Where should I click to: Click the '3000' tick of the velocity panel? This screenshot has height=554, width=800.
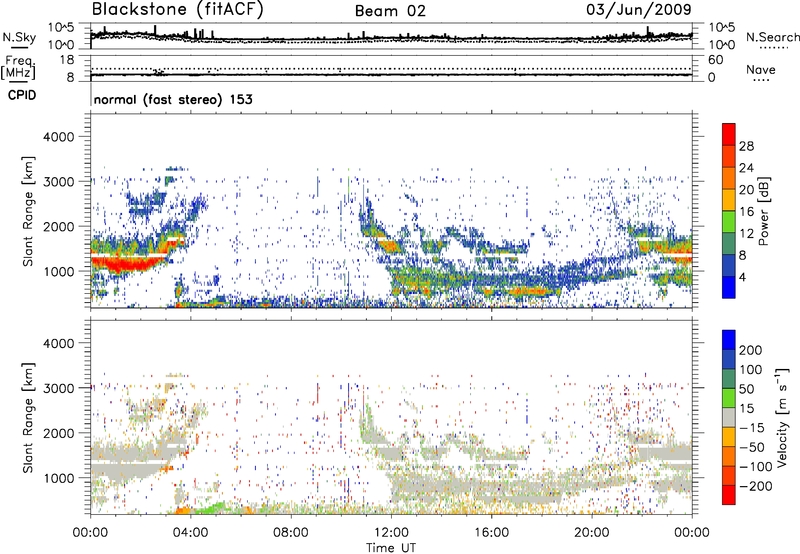[x=58, y=388]
